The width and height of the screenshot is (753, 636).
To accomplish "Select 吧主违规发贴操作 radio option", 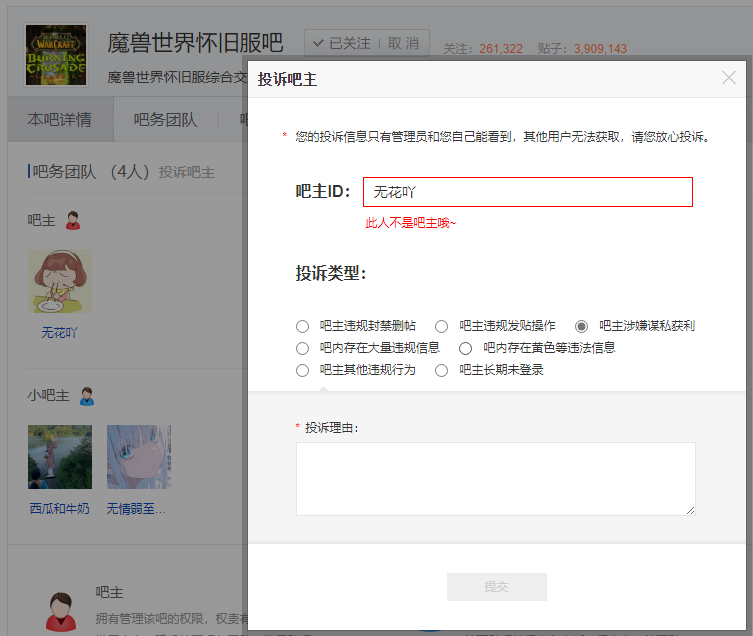I will click(x=441, y=326).
